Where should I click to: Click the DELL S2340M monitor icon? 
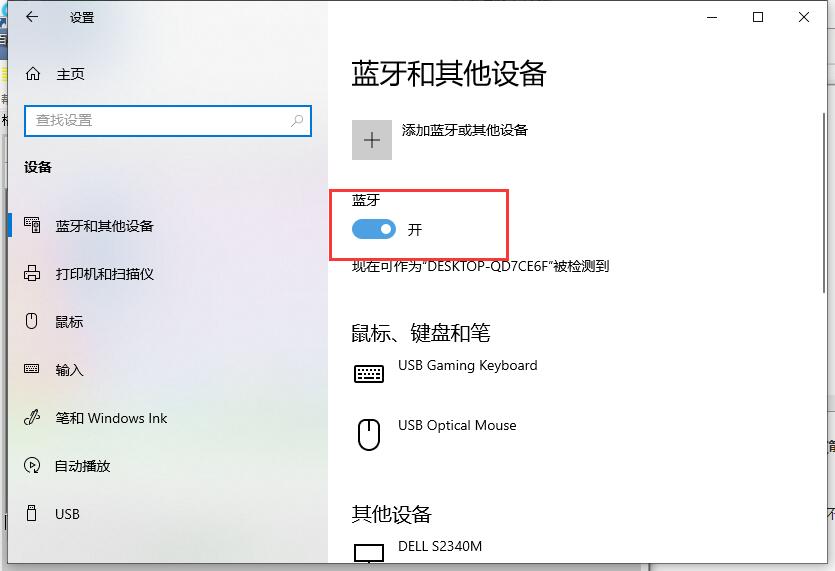point(369,553)
